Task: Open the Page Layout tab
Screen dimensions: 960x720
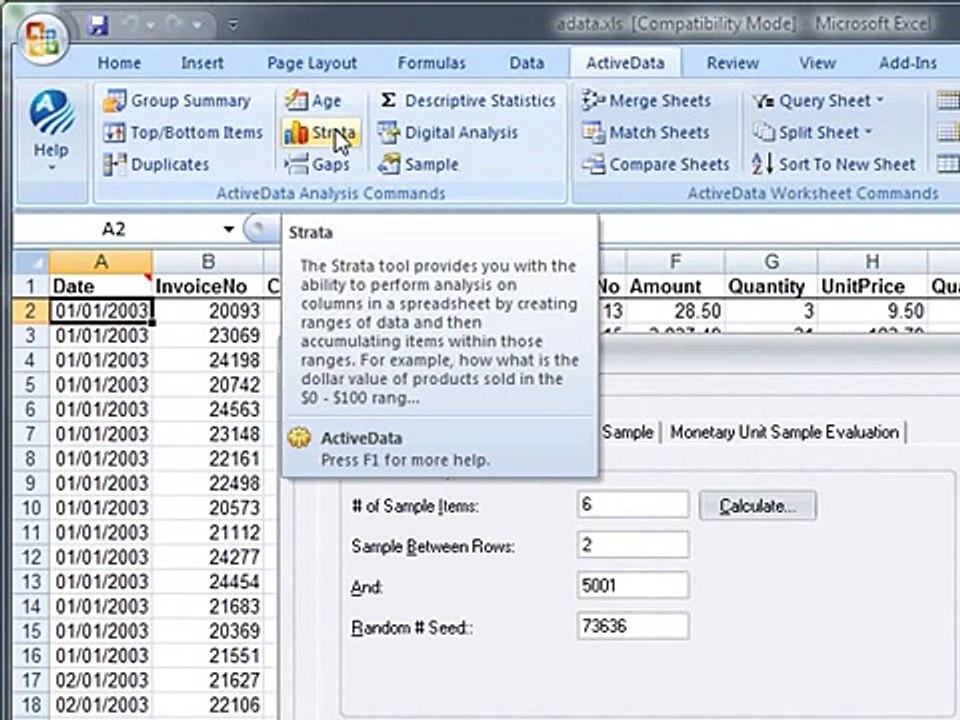Action: pos(312,62)
